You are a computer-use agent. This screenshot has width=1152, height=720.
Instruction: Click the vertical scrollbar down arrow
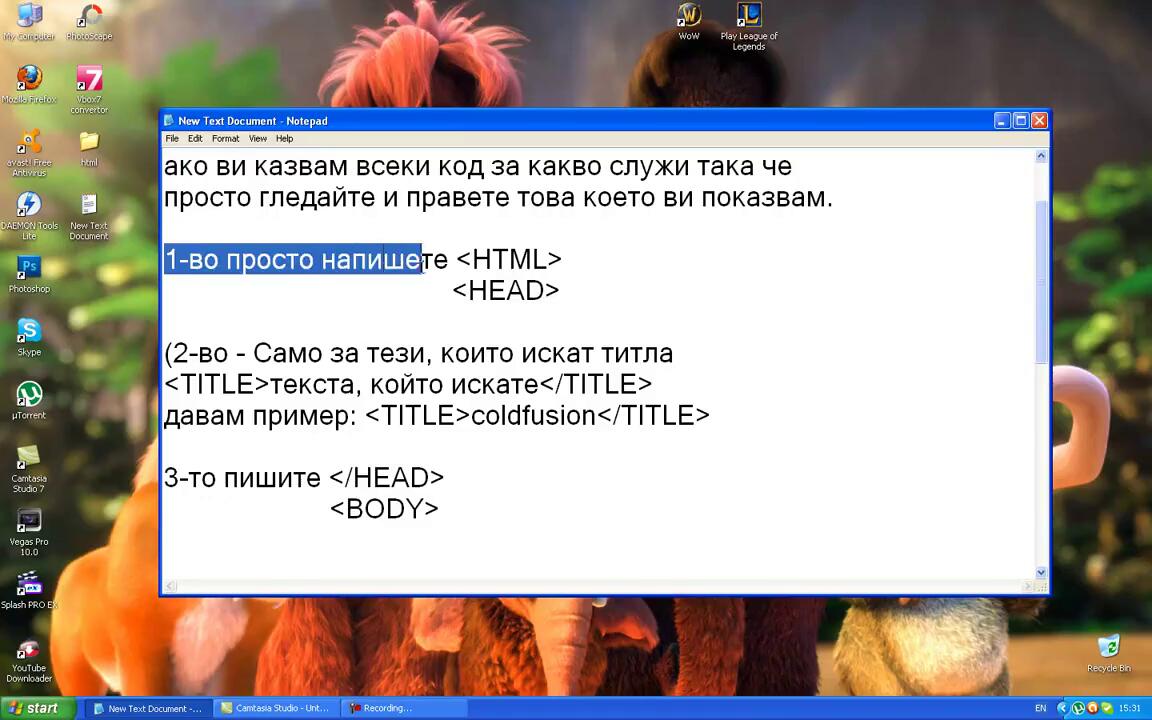pyautogui.click(x=1041, y=573)
